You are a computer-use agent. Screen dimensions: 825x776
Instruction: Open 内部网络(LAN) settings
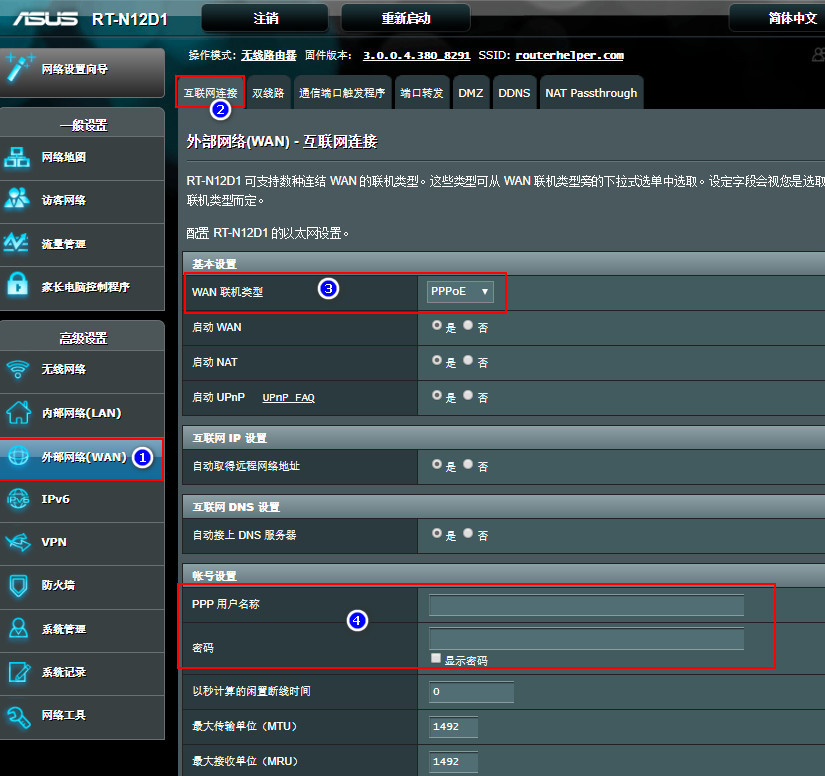pyautogui.click(x=72, y=414)
